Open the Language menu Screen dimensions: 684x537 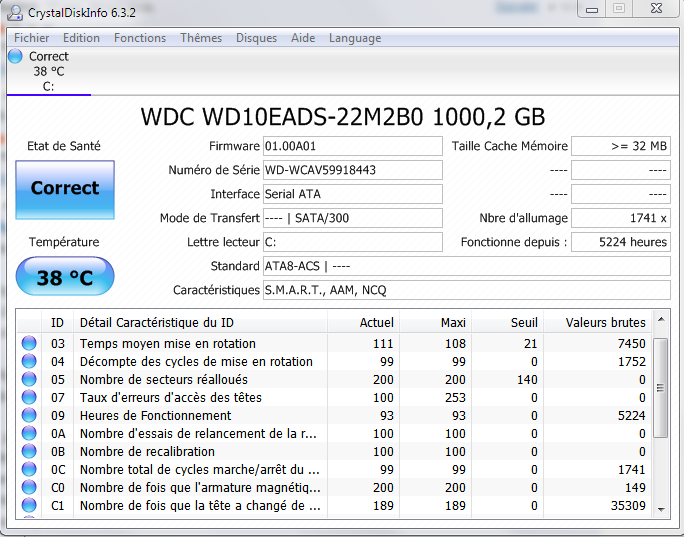click(x=355, y=38)
